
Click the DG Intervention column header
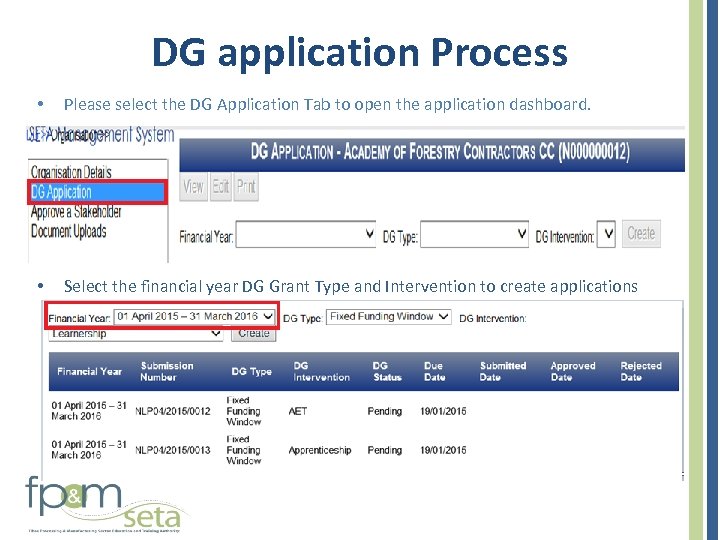click(321, 371)
